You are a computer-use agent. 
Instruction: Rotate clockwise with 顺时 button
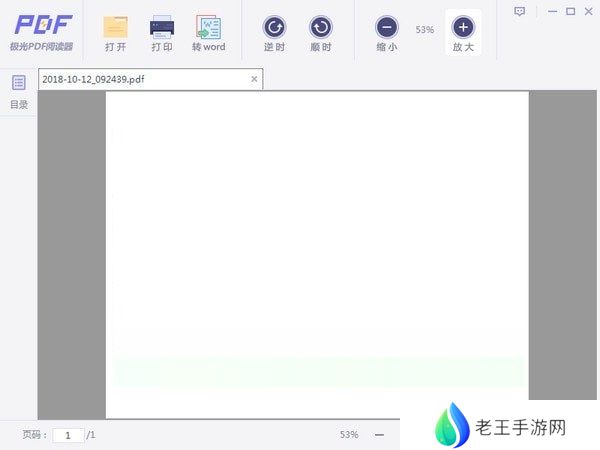coord(321,33)
